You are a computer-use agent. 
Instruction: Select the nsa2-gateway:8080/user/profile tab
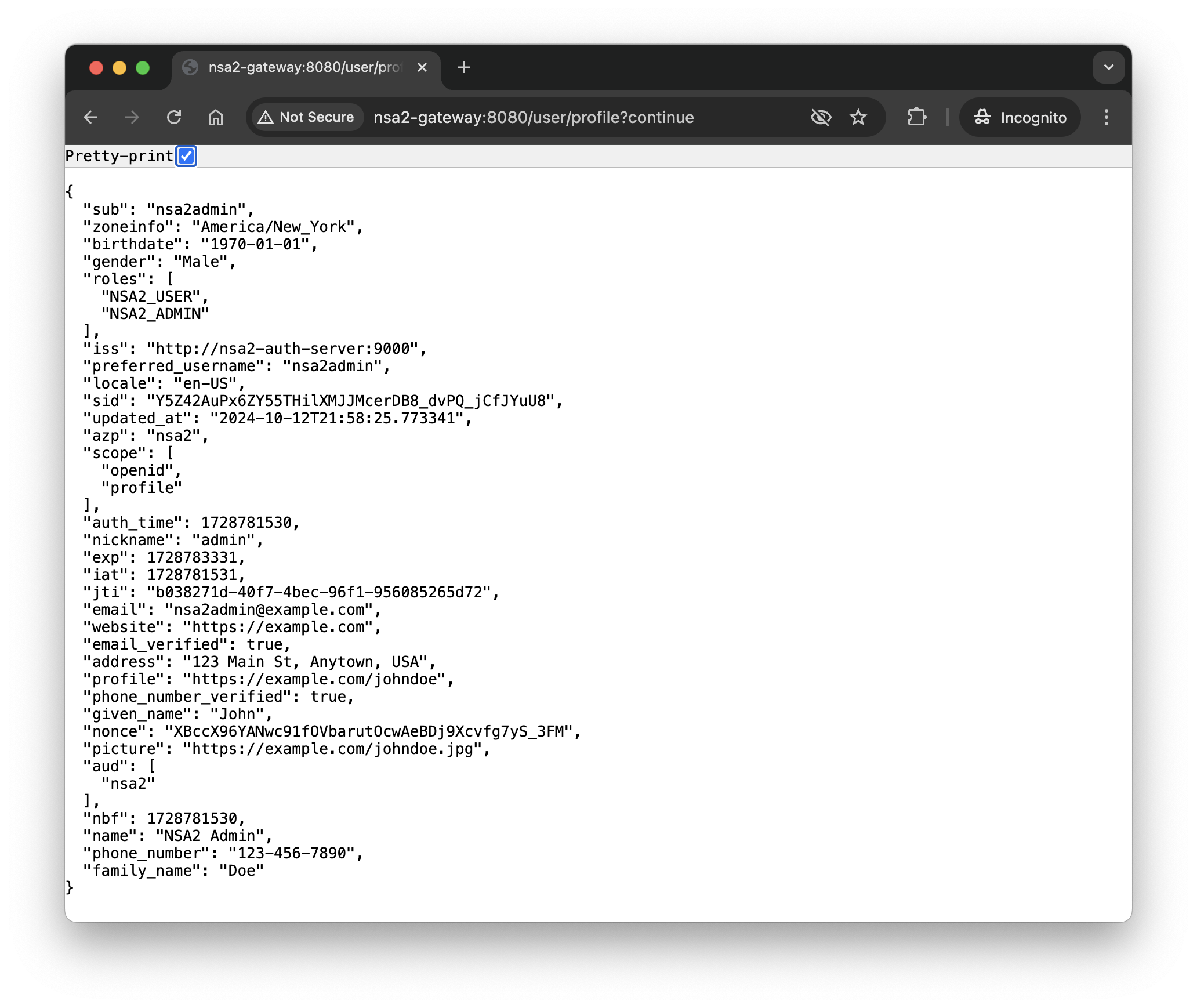pyautogui.click(x=305, y=68)
